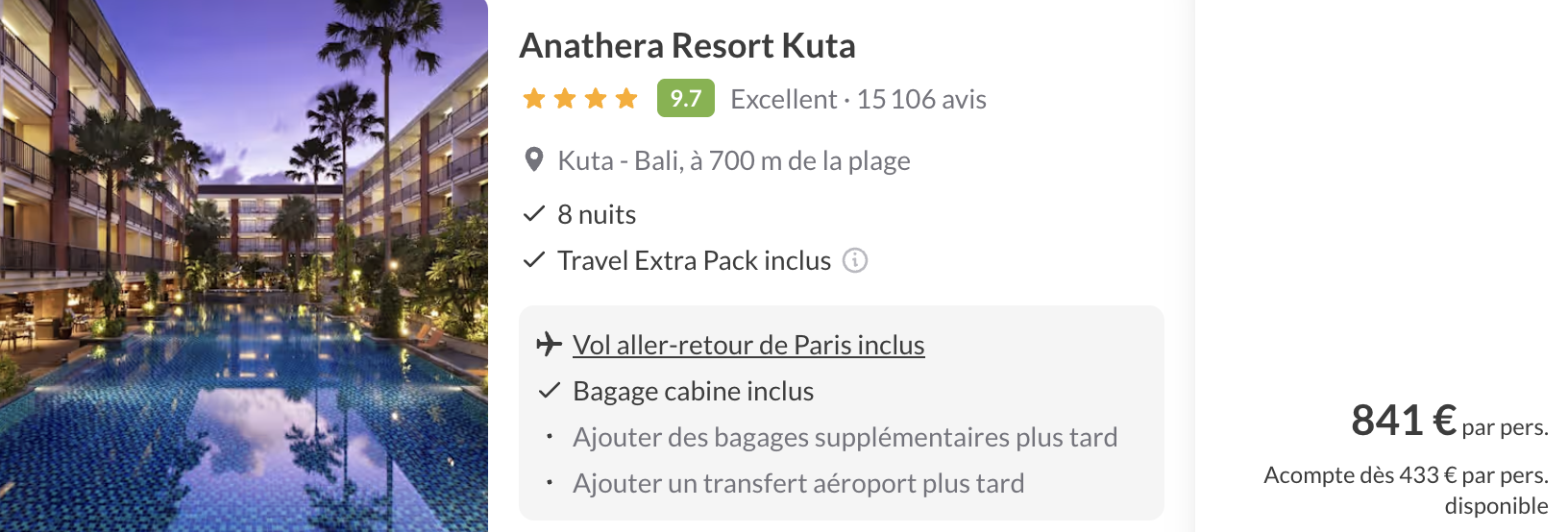Open the Vol aller-retour de Paris inclus link
This screenshot has height=532, width=1568.
tap(748, 346)
